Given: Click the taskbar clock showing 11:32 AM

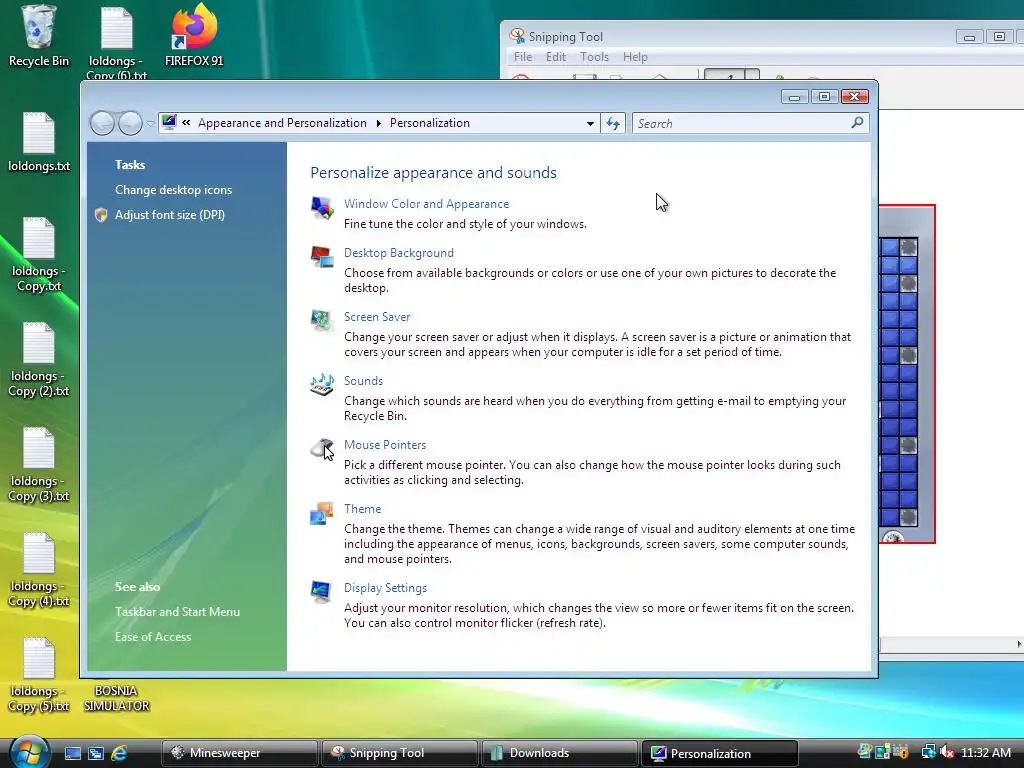Looking at the screenshot, I should click(985, 752).
